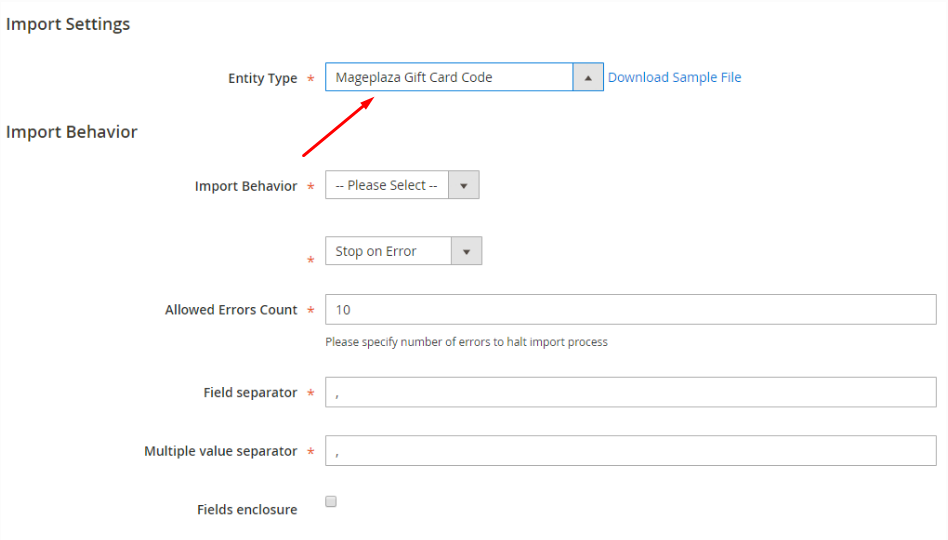The height and width of the screenshot is (540, 948).
Task: Select the Mageplaza Gift Card Code field
Action: [x=464, y=77]
